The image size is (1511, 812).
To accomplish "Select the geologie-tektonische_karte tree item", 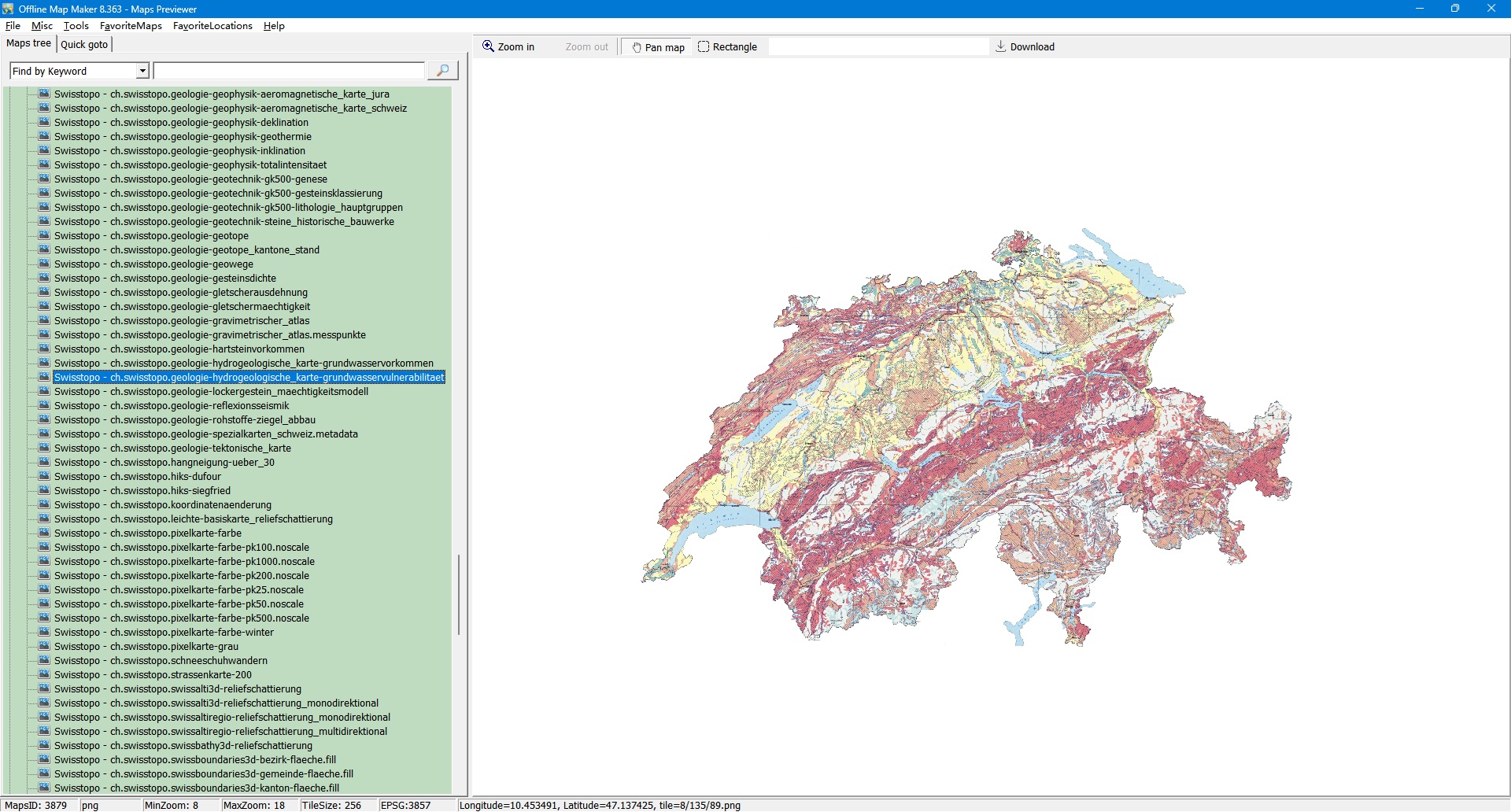I will pos(172,448).
